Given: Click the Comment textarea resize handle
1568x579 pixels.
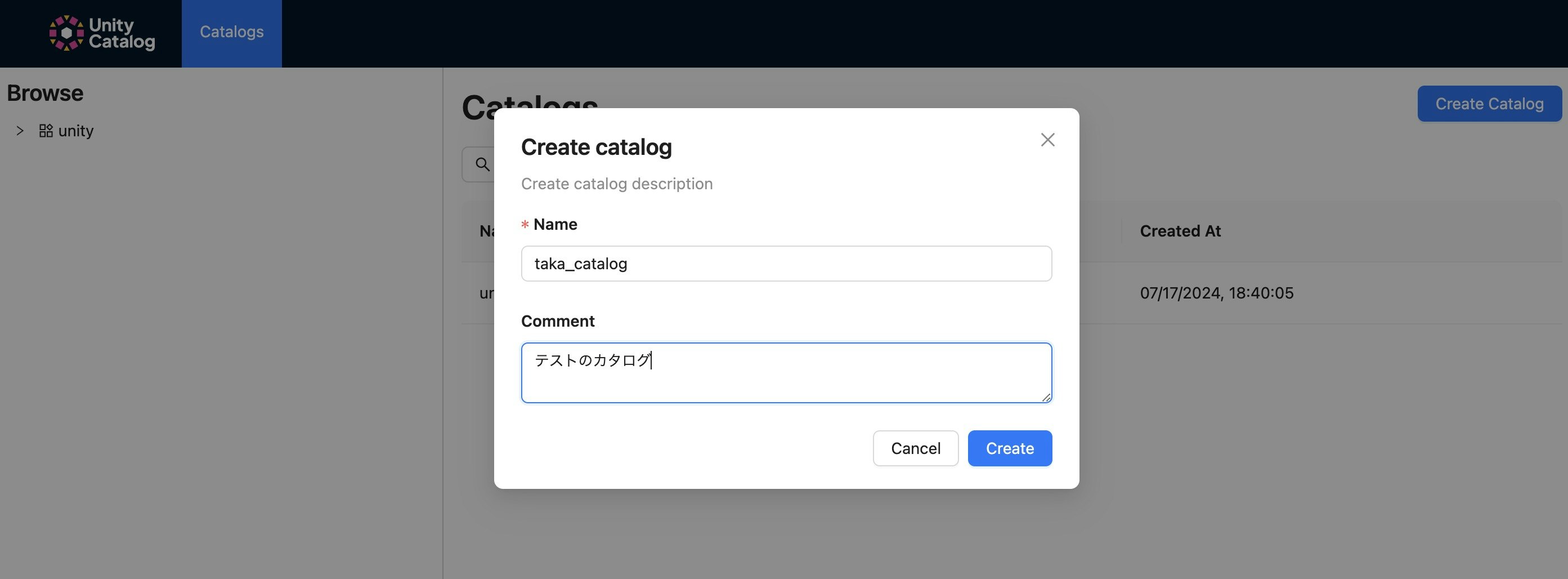Looking at the screenshot, I should [1046, 397].
